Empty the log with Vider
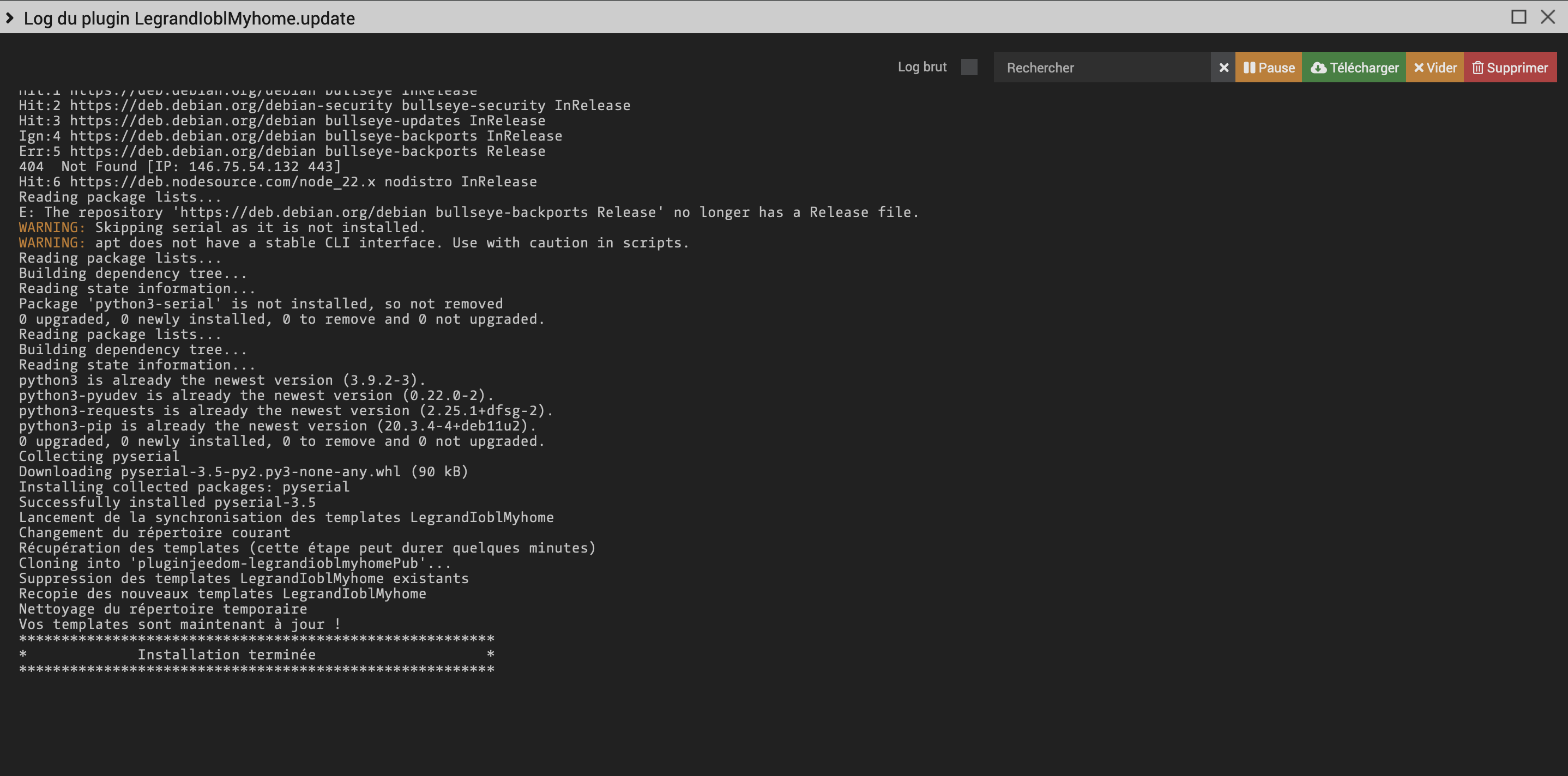 point(1434,68)
